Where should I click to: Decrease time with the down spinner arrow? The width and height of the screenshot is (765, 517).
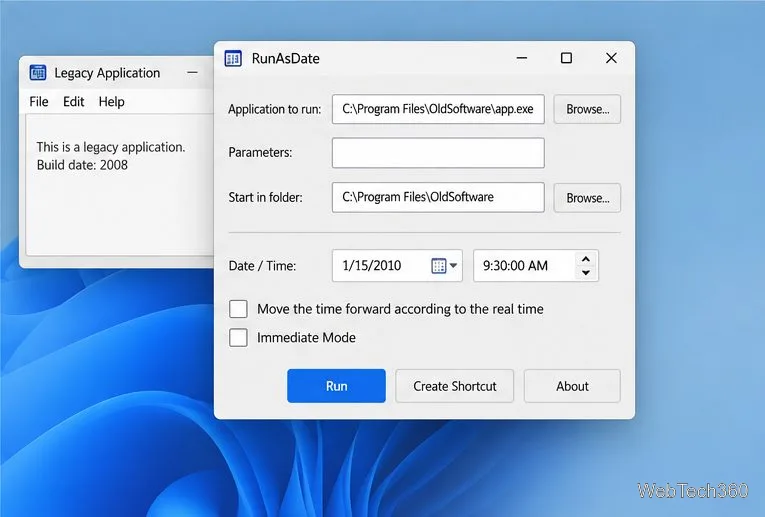[x=586, y=273]
